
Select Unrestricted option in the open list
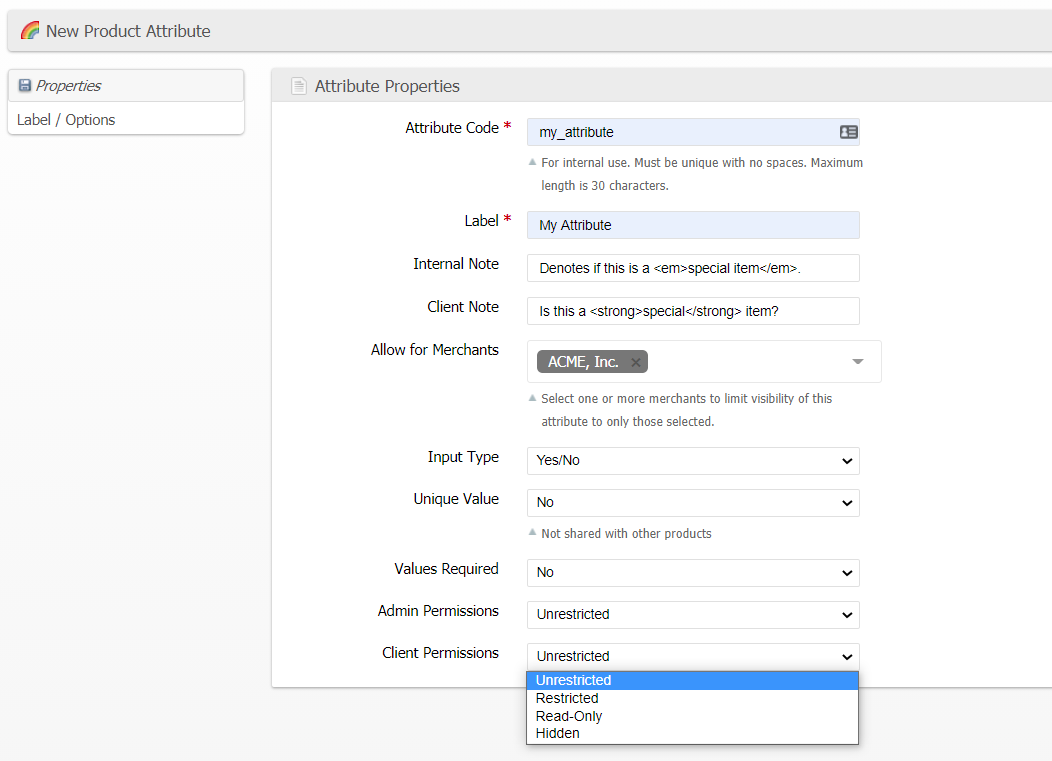pos(692,680)
